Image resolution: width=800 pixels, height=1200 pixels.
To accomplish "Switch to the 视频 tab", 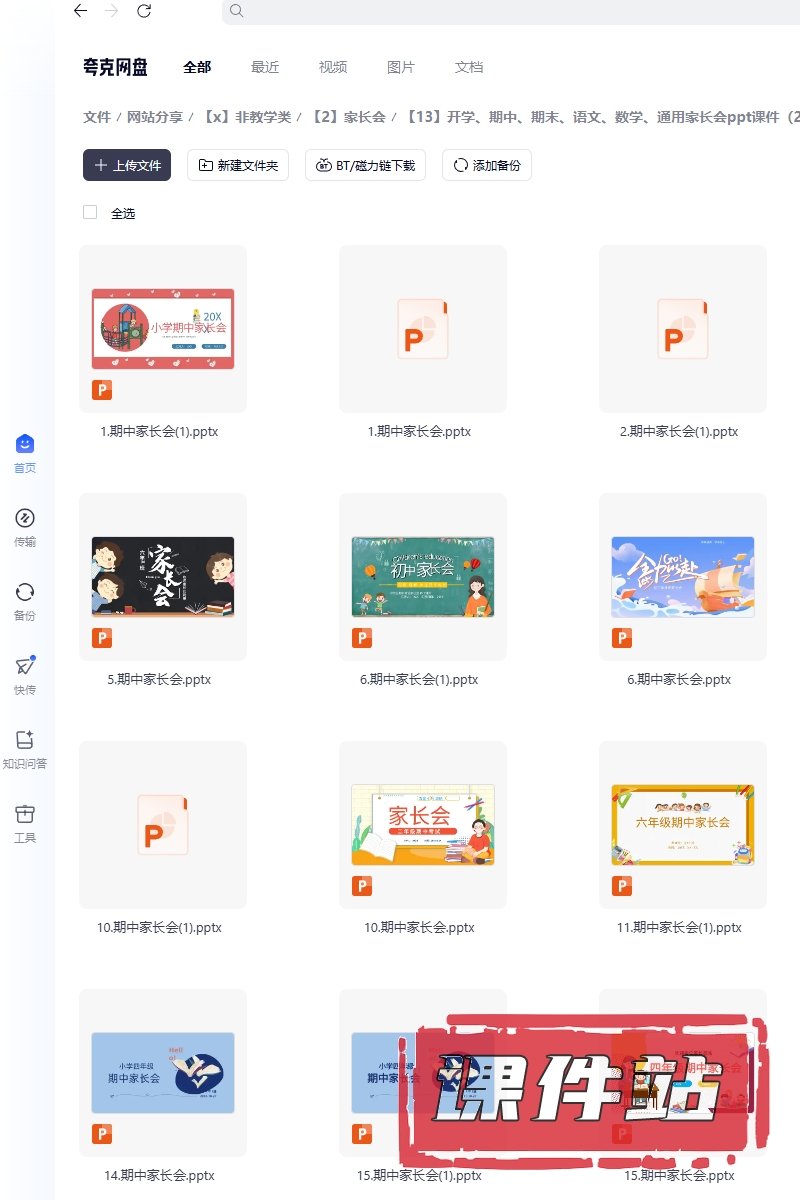I will click(333, 67).
